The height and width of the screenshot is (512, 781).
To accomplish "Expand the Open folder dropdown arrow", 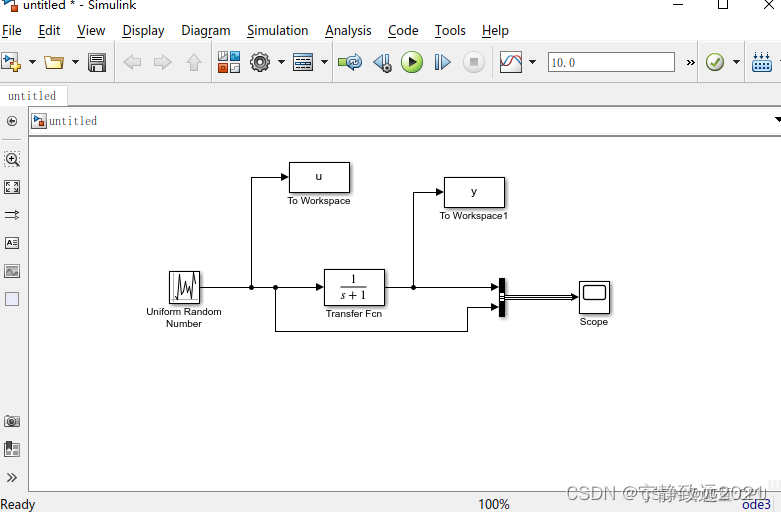I will (x=75, y=62).
